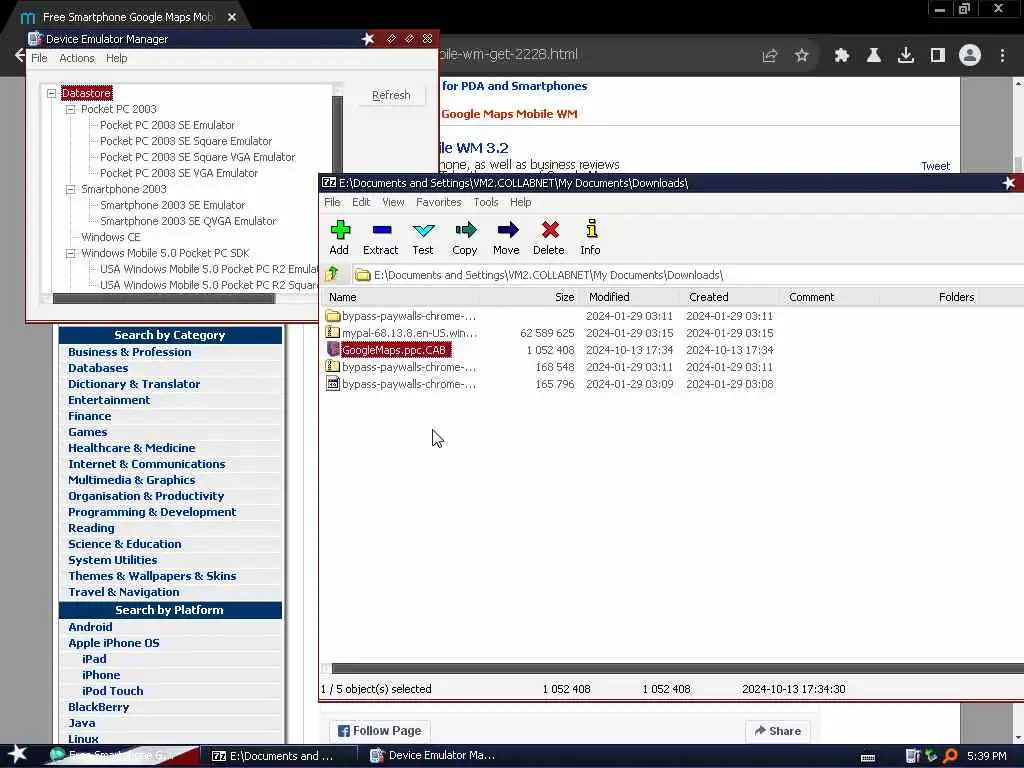
Task: Bookmark this page with the star icon
Action: click(x=802, y=56)
